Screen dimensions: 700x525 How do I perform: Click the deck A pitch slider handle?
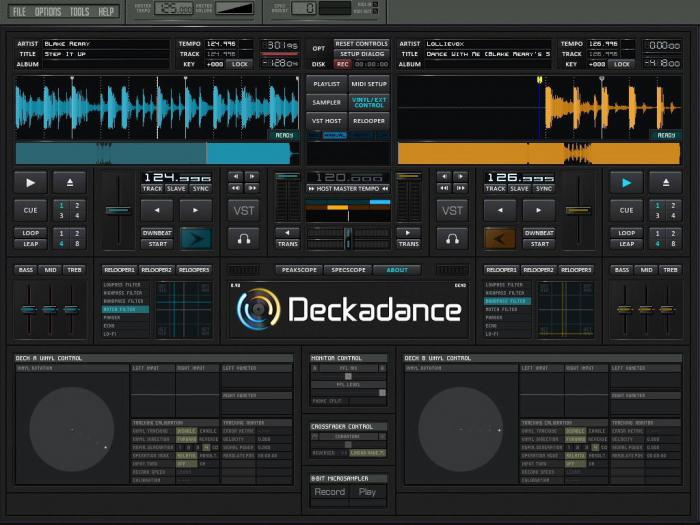coord(118,210)
